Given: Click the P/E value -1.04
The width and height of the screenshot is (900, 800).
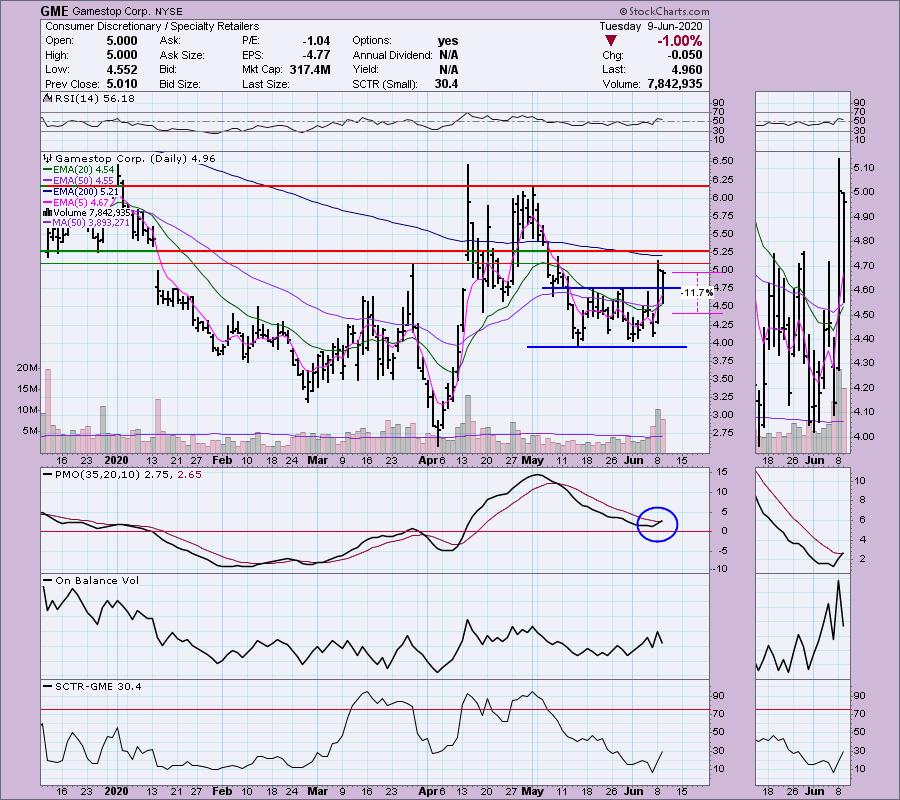Looking at the screenshot, I should 316,41.
